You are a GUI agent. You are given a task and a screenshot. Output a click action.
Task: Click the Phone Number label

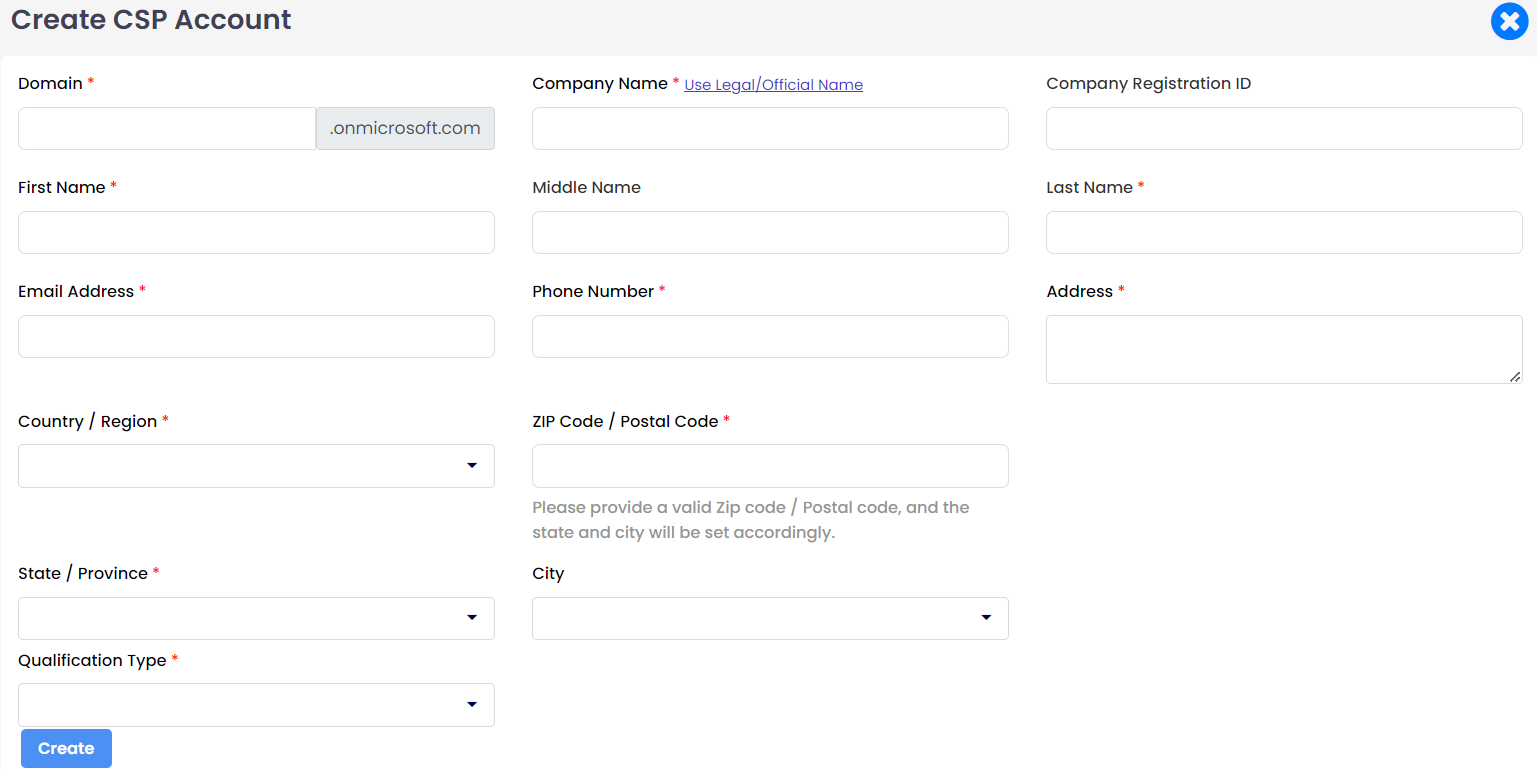593,292
